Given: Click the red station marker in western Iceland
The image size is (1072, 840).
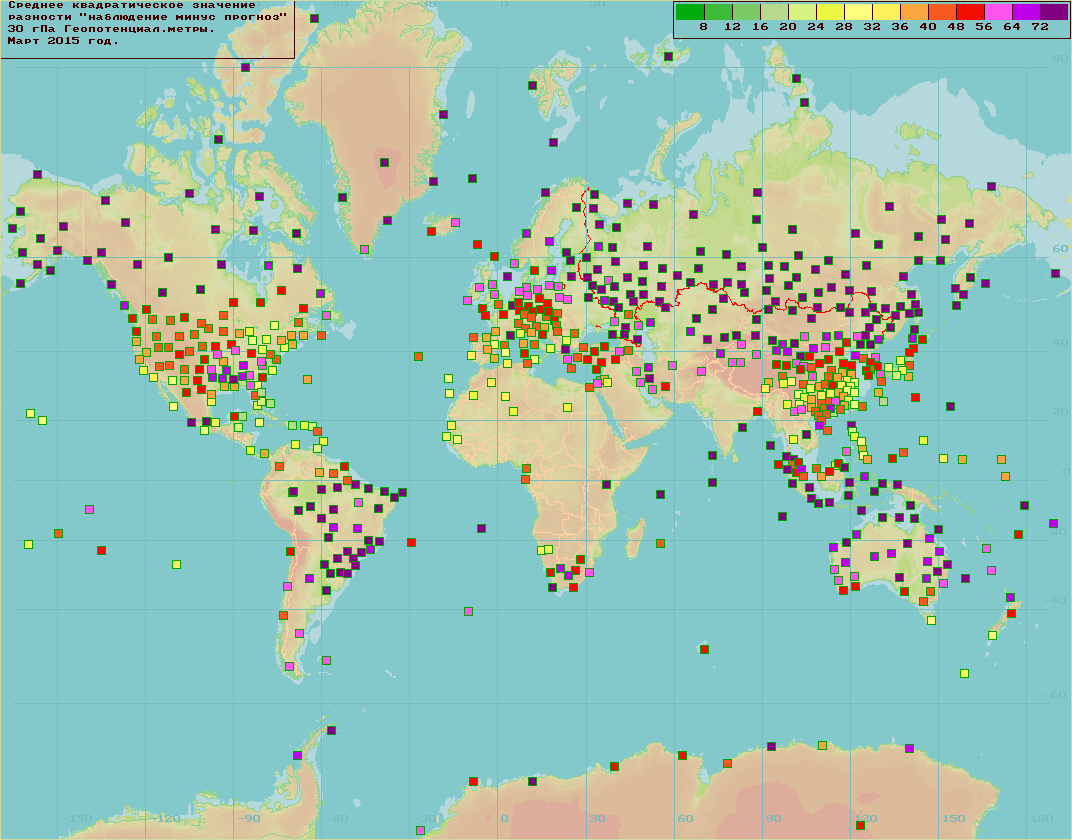Looking at the screenshot, I should (431, 232).
